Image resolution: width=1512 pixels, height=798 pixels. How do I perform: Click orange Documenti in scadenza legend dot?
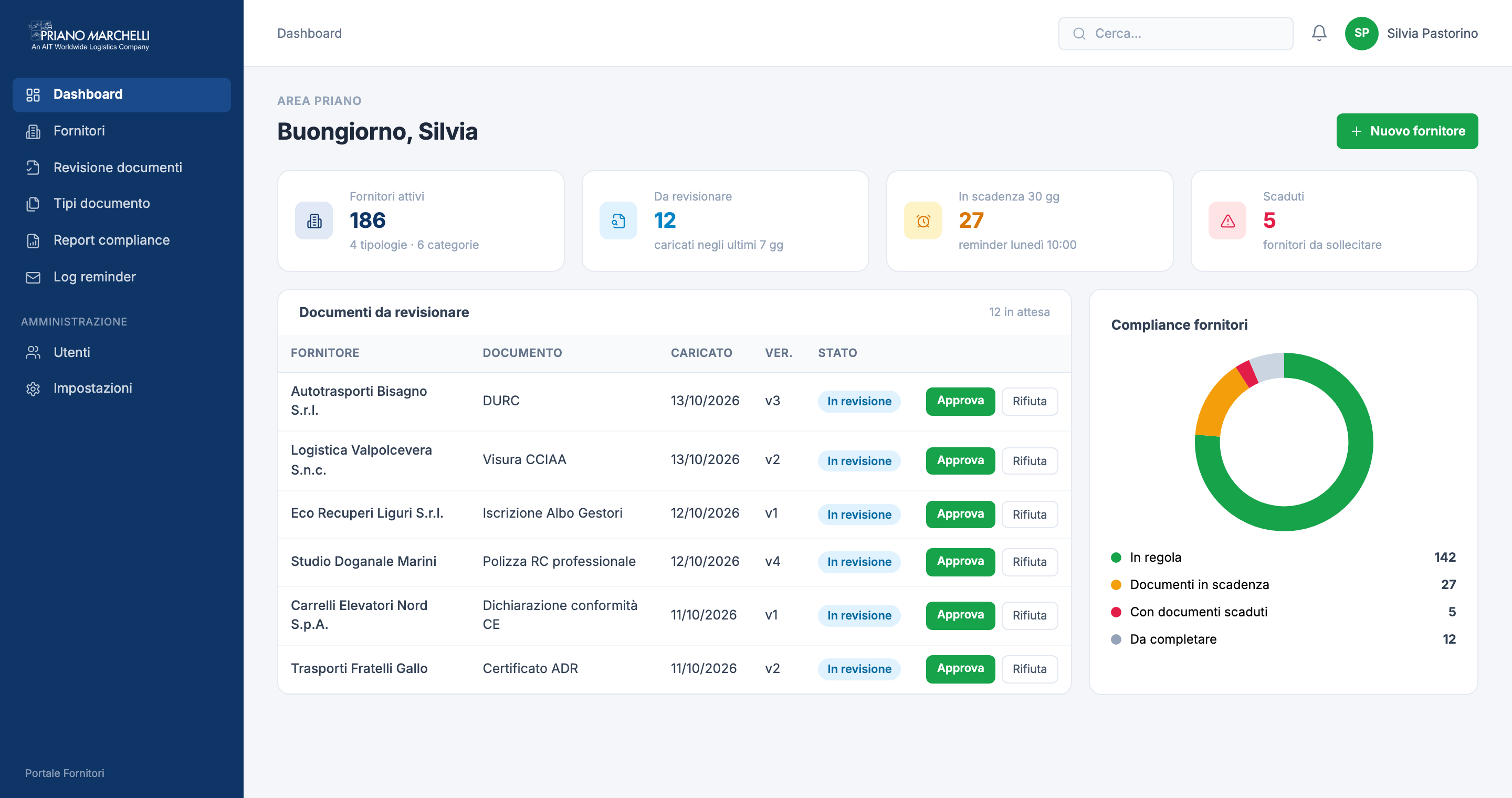point(1116,585)
